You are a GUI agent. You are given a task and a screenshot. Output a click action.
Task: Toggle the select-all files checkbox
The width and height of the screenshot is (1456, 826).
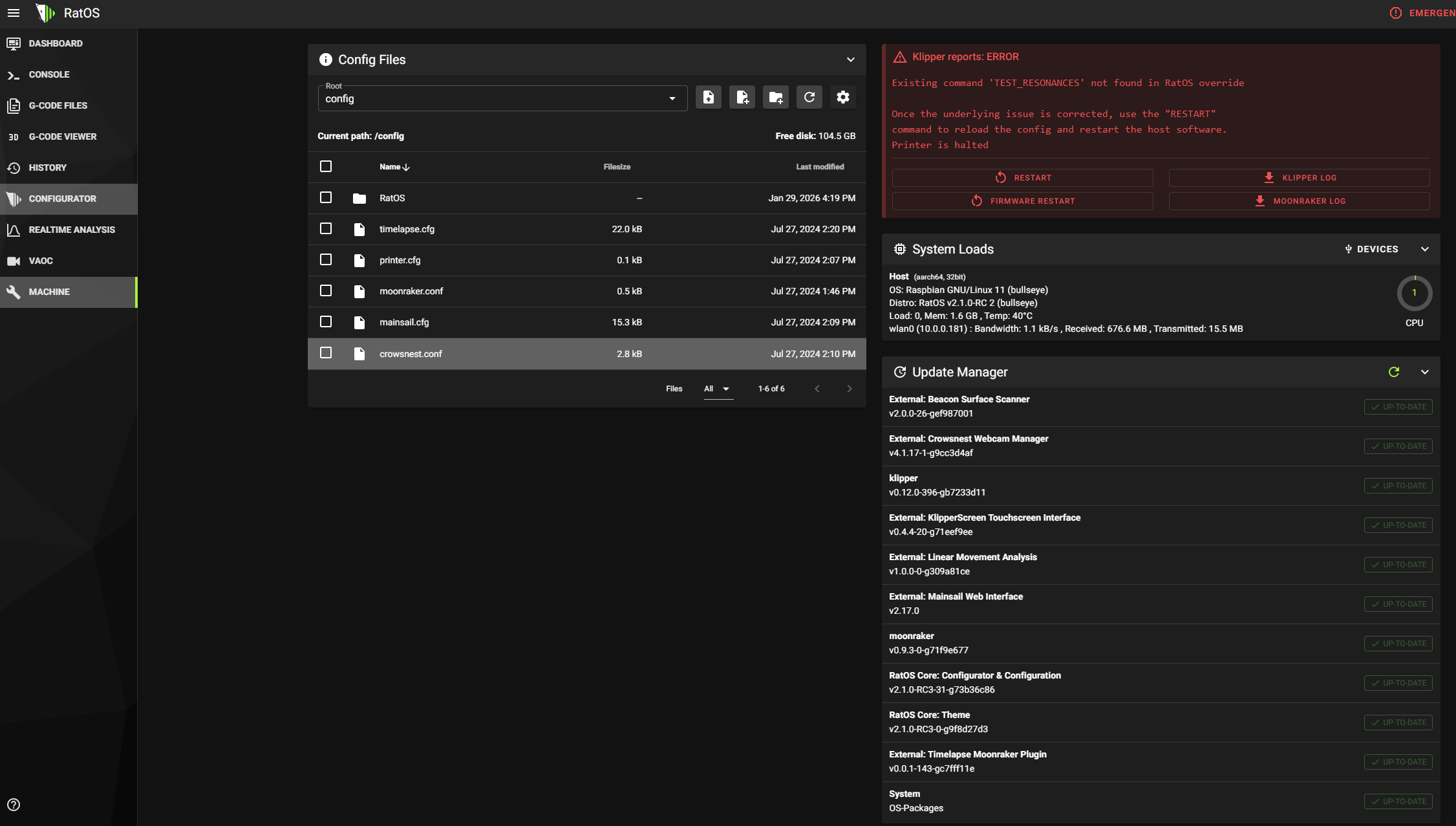pyautogui.click(x=326, y=167)
